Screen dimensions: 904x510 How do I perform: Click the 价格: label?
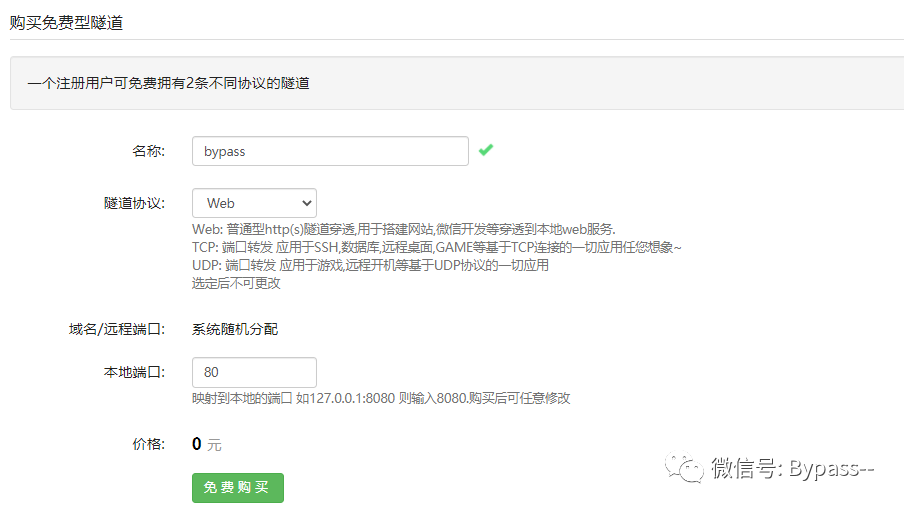(149, 444)
